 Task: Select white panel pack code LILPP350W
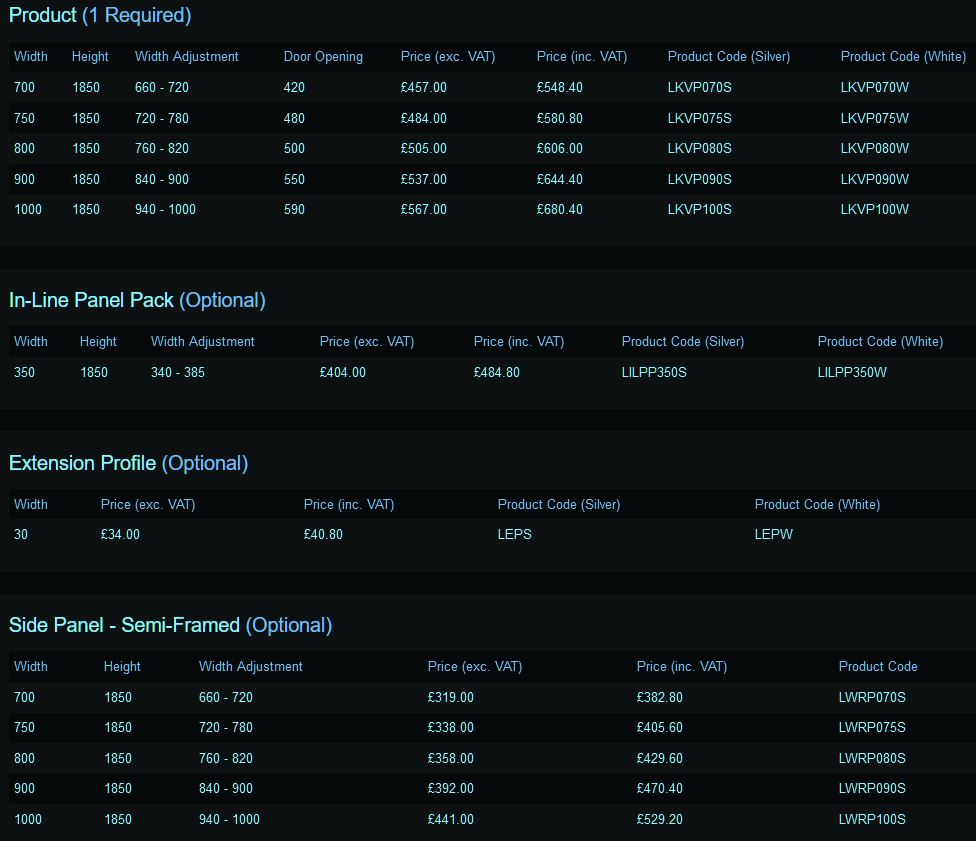(x=852, y=373)
